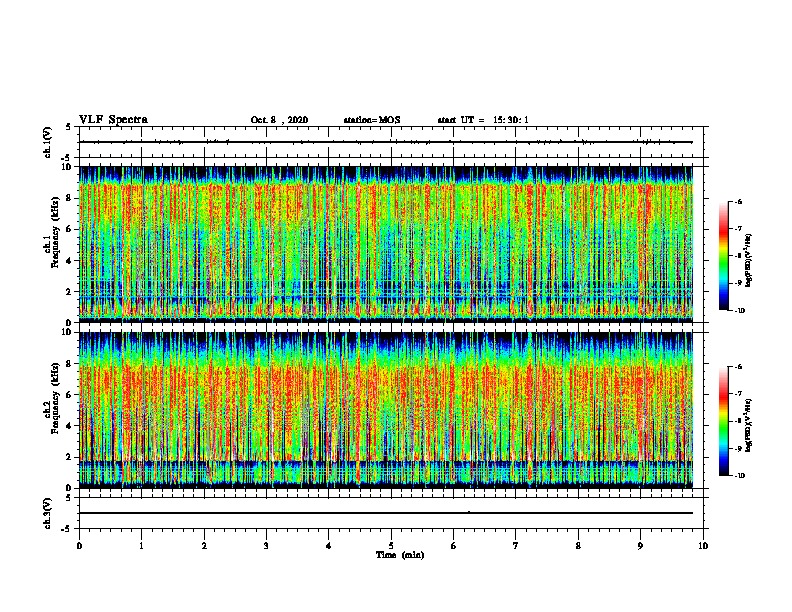Click time axis tick label "0"
792x612 pixels.
(x=79, y=546)
